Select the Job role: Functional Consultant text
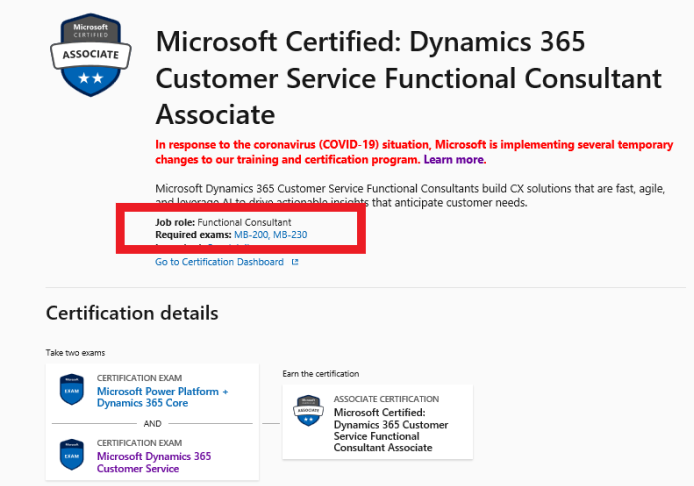 coord(223,222)
